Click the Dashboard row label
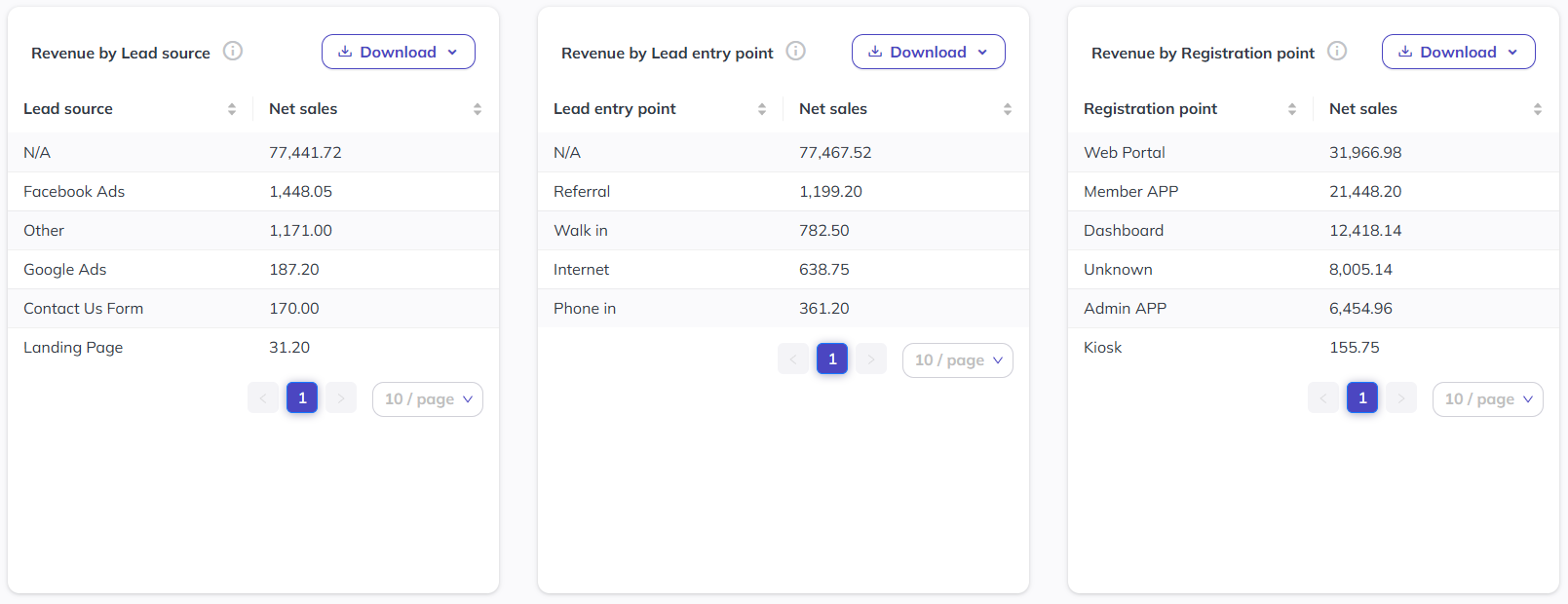Viewport: 1568px width, 604px height. (1124, 231)
